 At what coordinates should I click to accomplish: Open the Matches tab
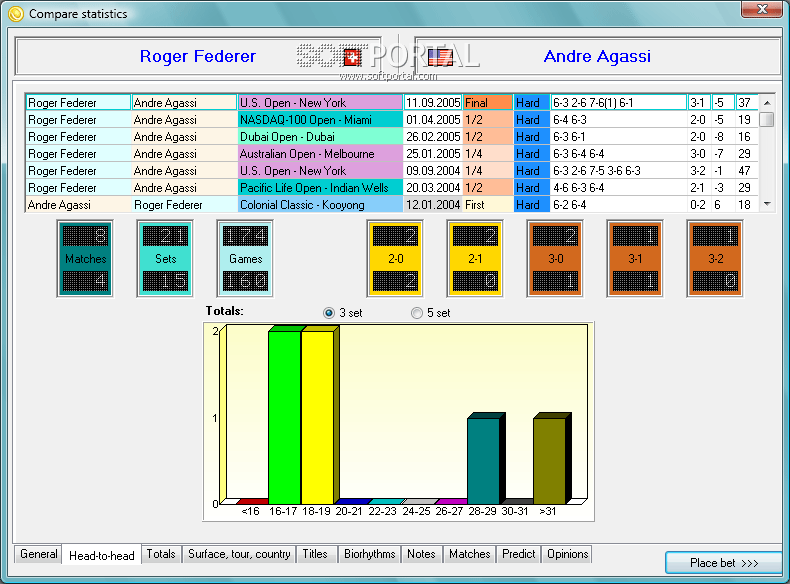(x=470, y=554)
